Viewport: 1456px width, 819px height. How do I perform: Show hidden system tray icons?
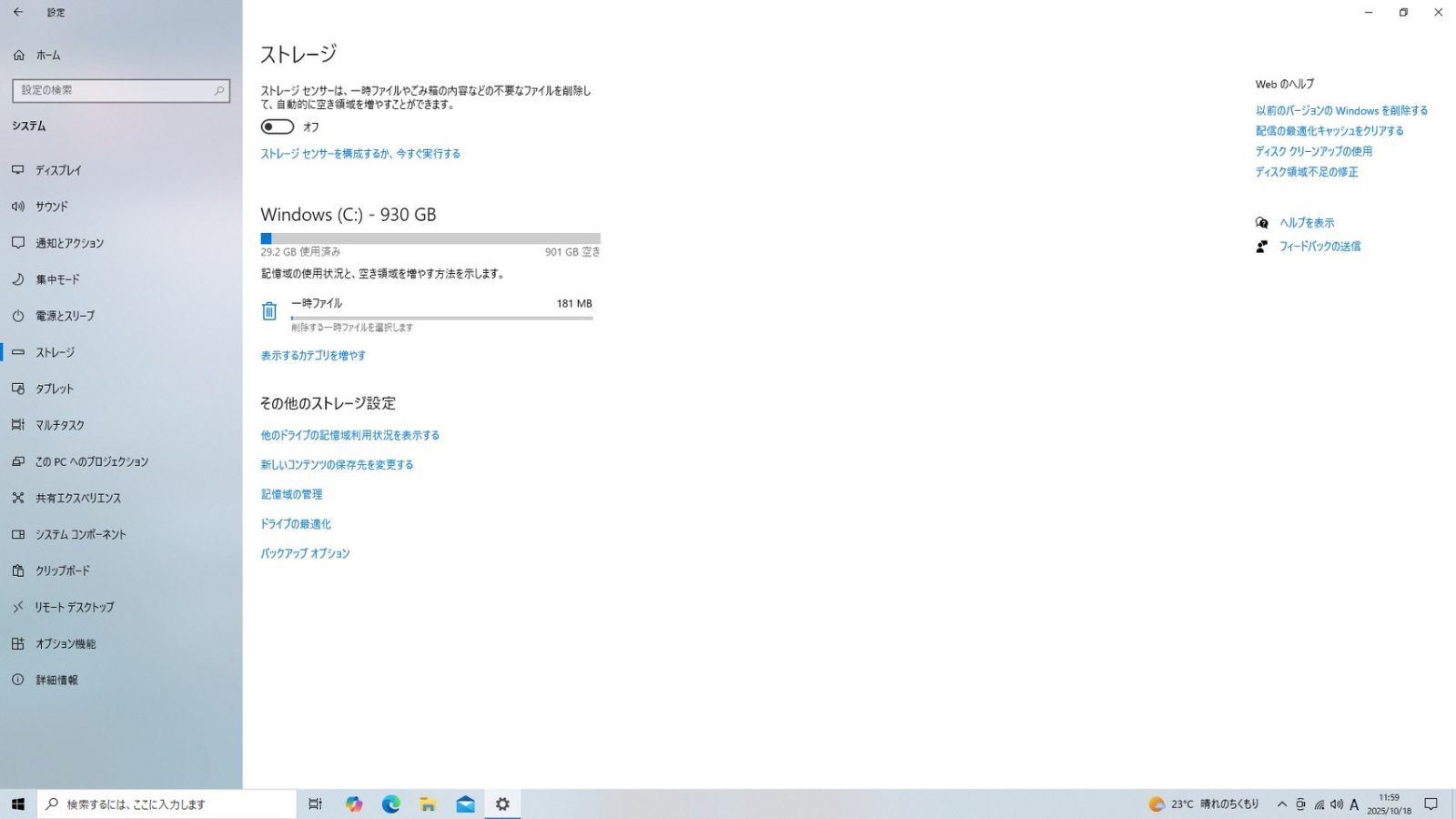1282,804
